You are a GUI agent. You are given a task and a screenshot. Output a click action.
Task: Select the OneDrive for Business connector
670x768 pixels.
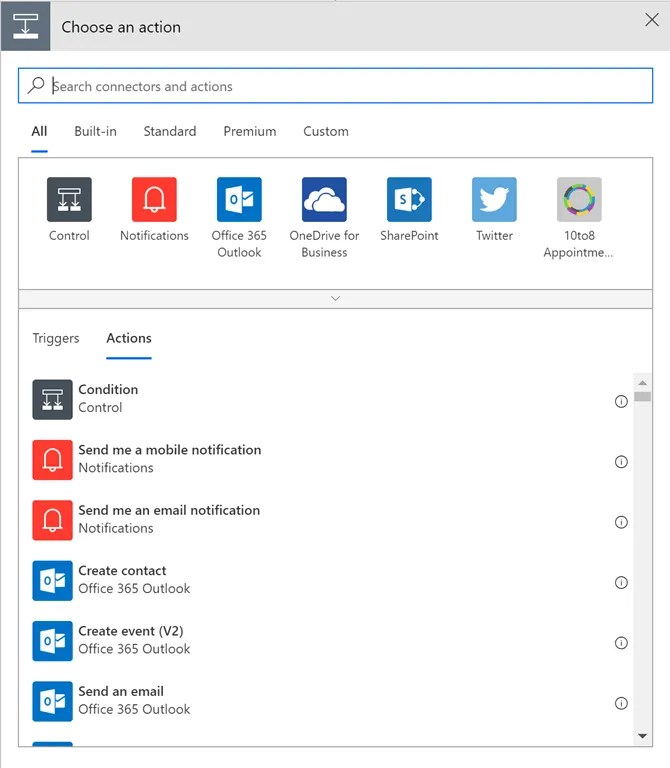pos(324,199)
